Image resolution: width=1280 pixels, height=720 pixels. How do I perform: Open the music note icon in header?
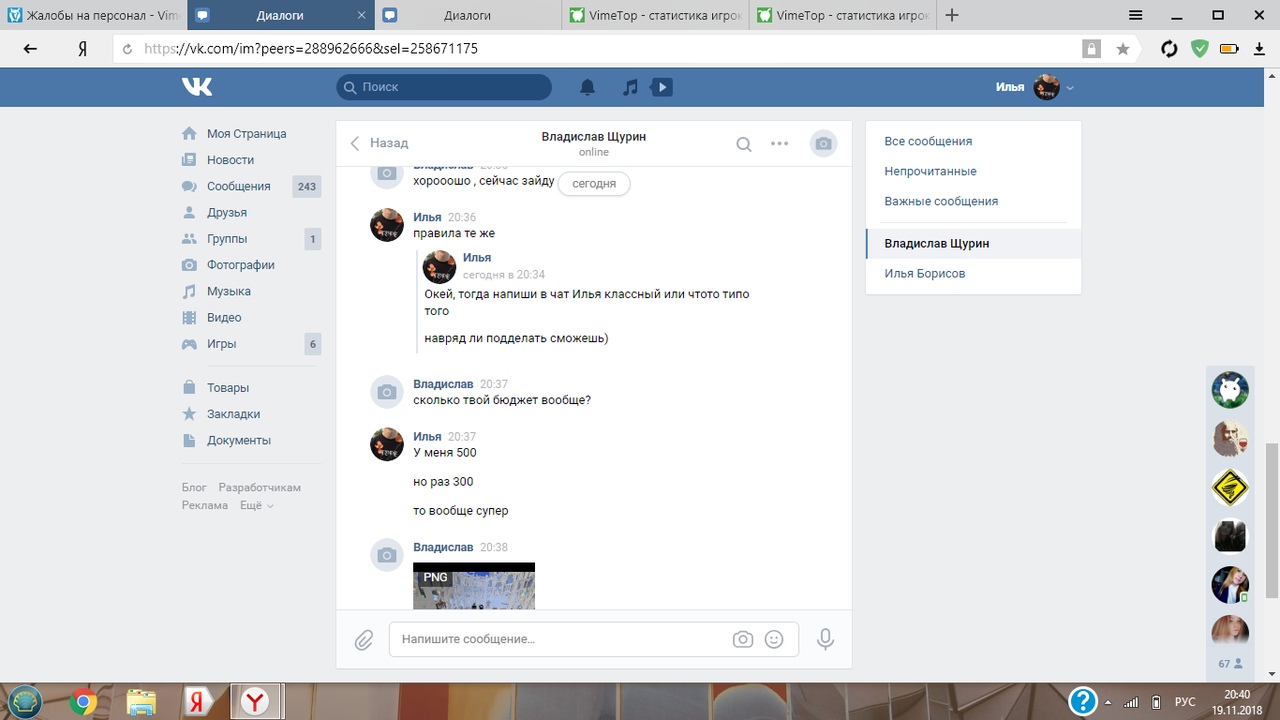[630, 87]
